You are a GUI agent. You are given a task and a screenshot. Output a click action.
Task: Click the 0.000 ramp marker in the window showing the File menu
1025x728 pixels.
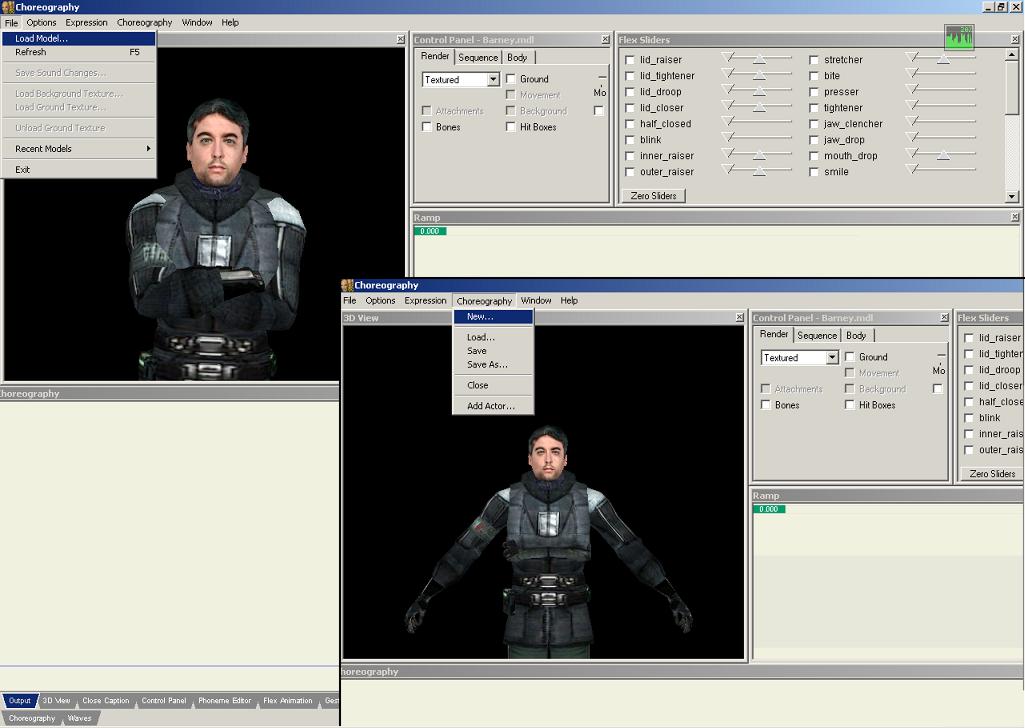pyautogui.click(x=430, y=231)
